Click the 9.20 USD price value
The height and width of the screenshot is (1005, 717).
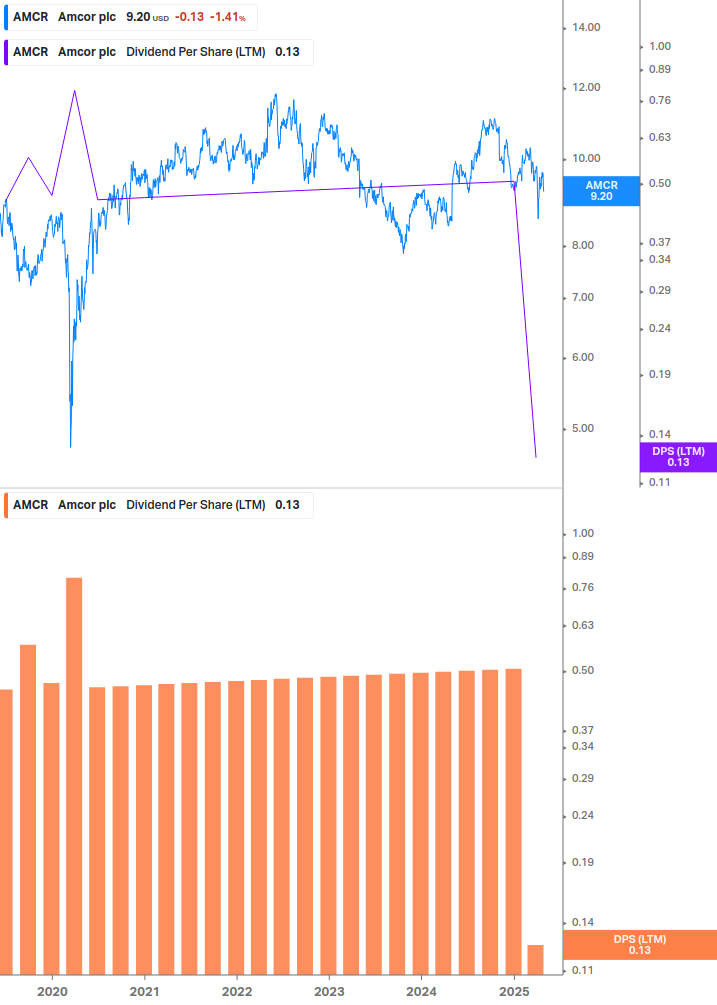pyautogui.click(x=147, y=17)
